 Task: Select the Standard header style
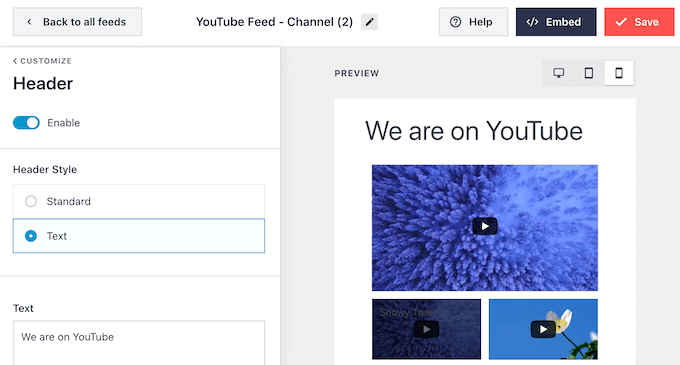click(x=139, y=201)
